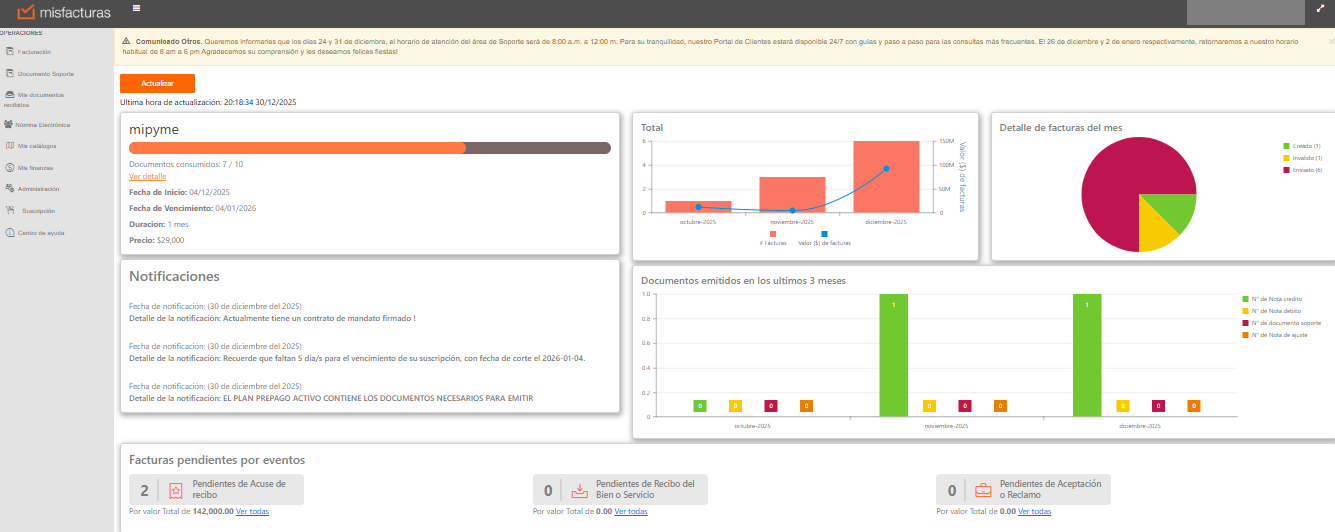Screen dimensions: 1335x532
Task: Open Documento Soporte from the sidebar
Action: pyautogui.click(x=45, y=74)
